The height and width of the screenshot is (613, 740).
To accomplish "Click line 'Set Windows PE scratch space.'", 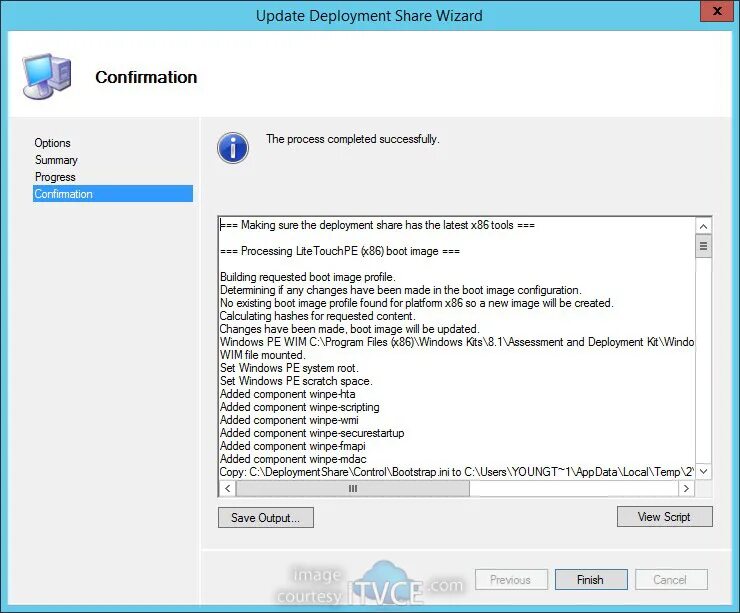I will click(x=296, y=381).
